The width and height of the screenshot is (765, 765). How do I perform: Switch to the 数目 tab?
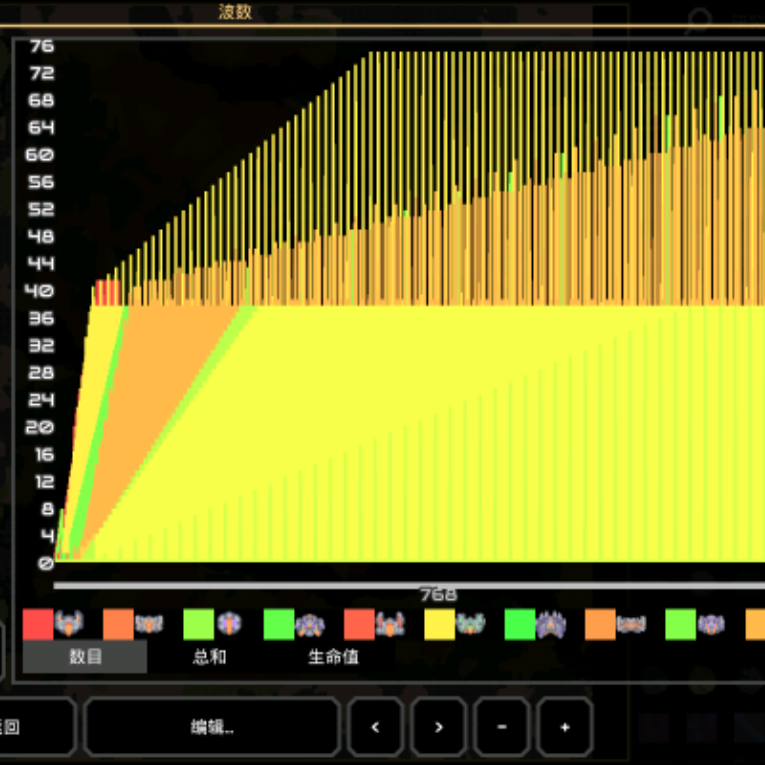coord(85,657)
